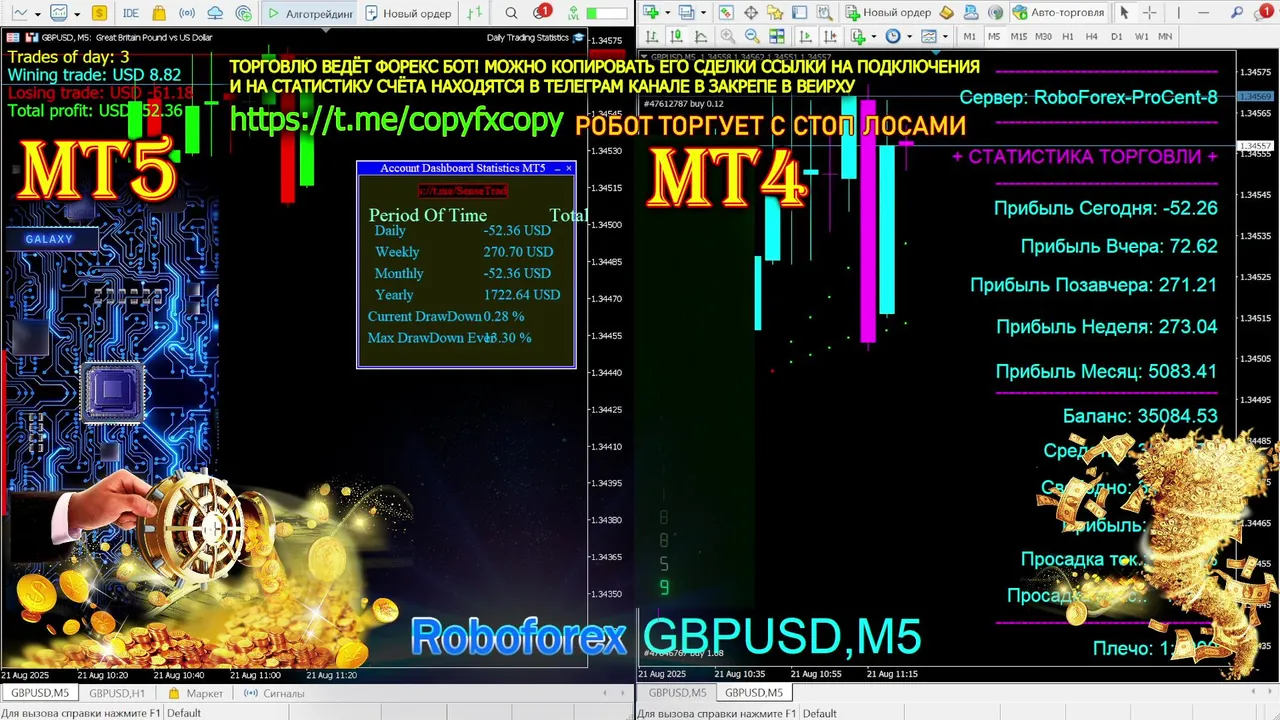The width and height of the screenshot is (1280, 720).
Task: Click signal subscribe icon next to cloud in MT5
Action: pyautogui.click(x=244, y=13)
